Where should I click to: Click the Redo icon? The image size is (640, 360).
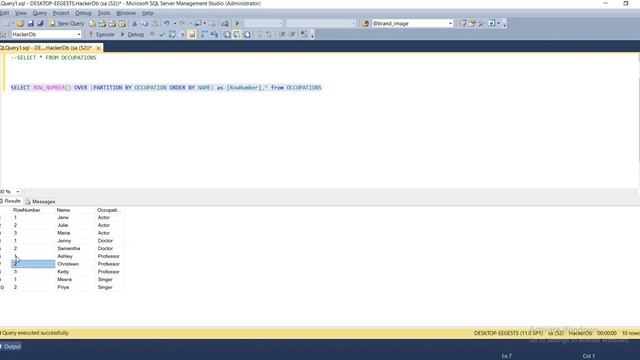click(x=182, y=23)
